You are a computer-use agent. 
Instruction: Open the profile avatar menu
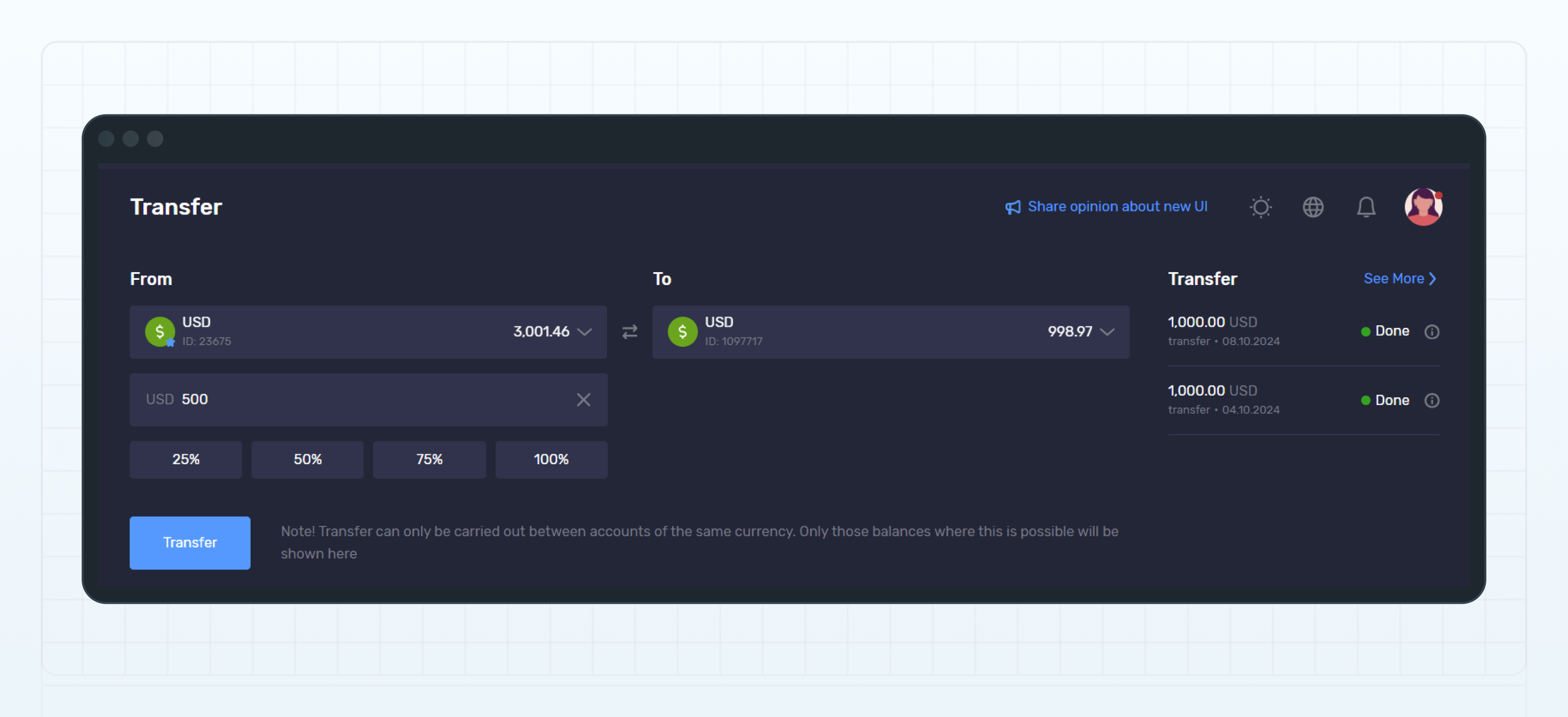1423,207
